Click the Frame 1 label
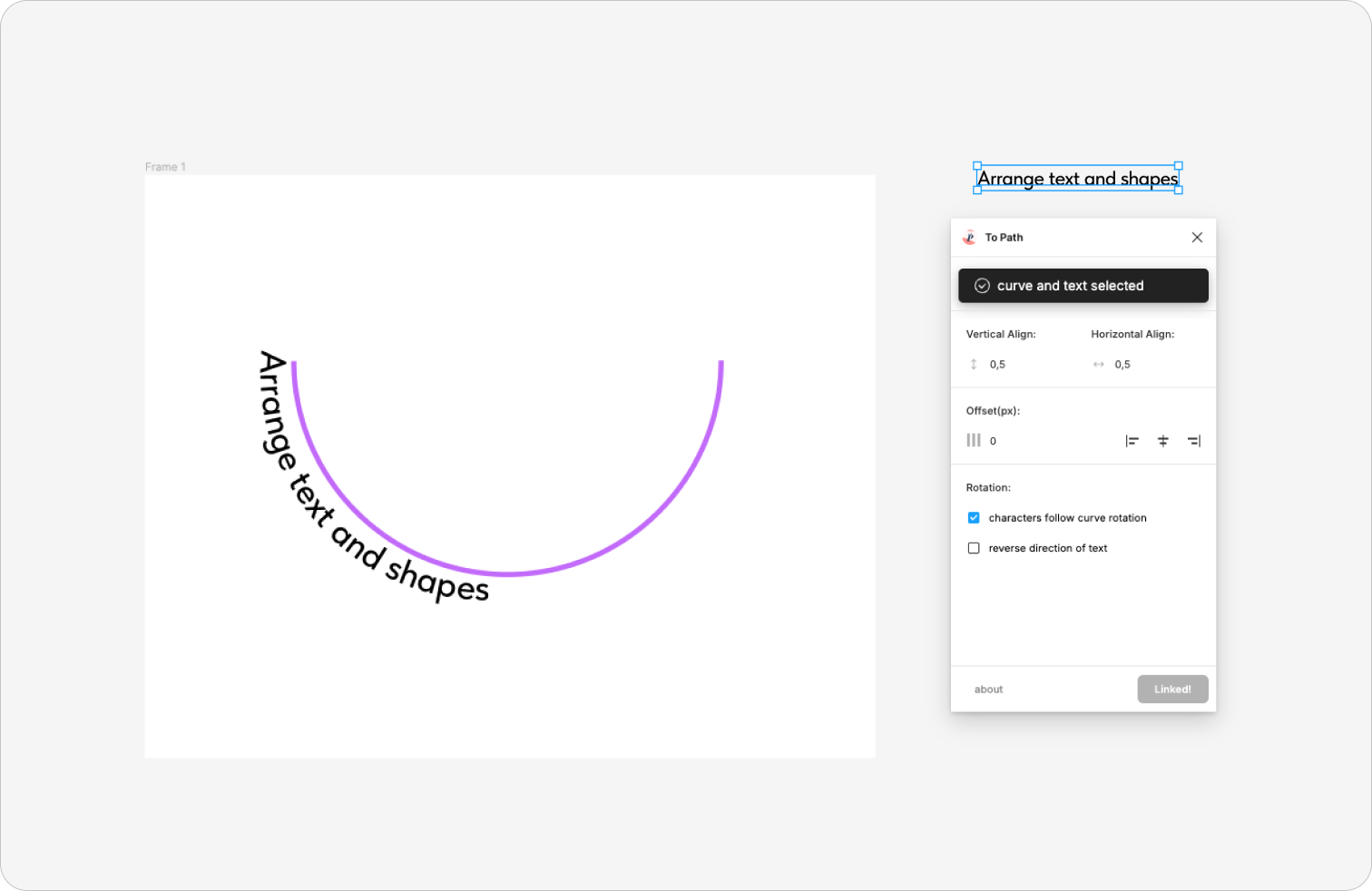 point(165,167)
